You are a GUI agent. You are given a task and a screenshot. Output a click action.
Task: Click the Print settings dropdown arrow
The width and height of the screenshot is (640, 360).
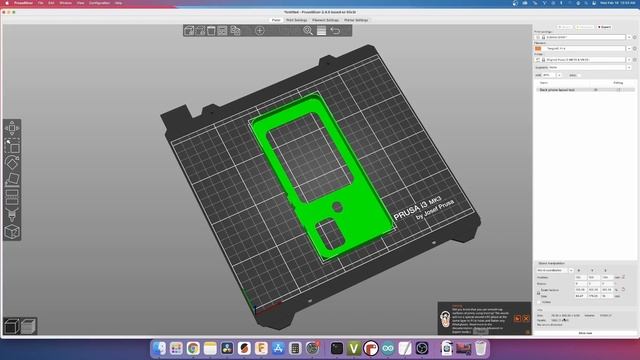click(629, 37)
